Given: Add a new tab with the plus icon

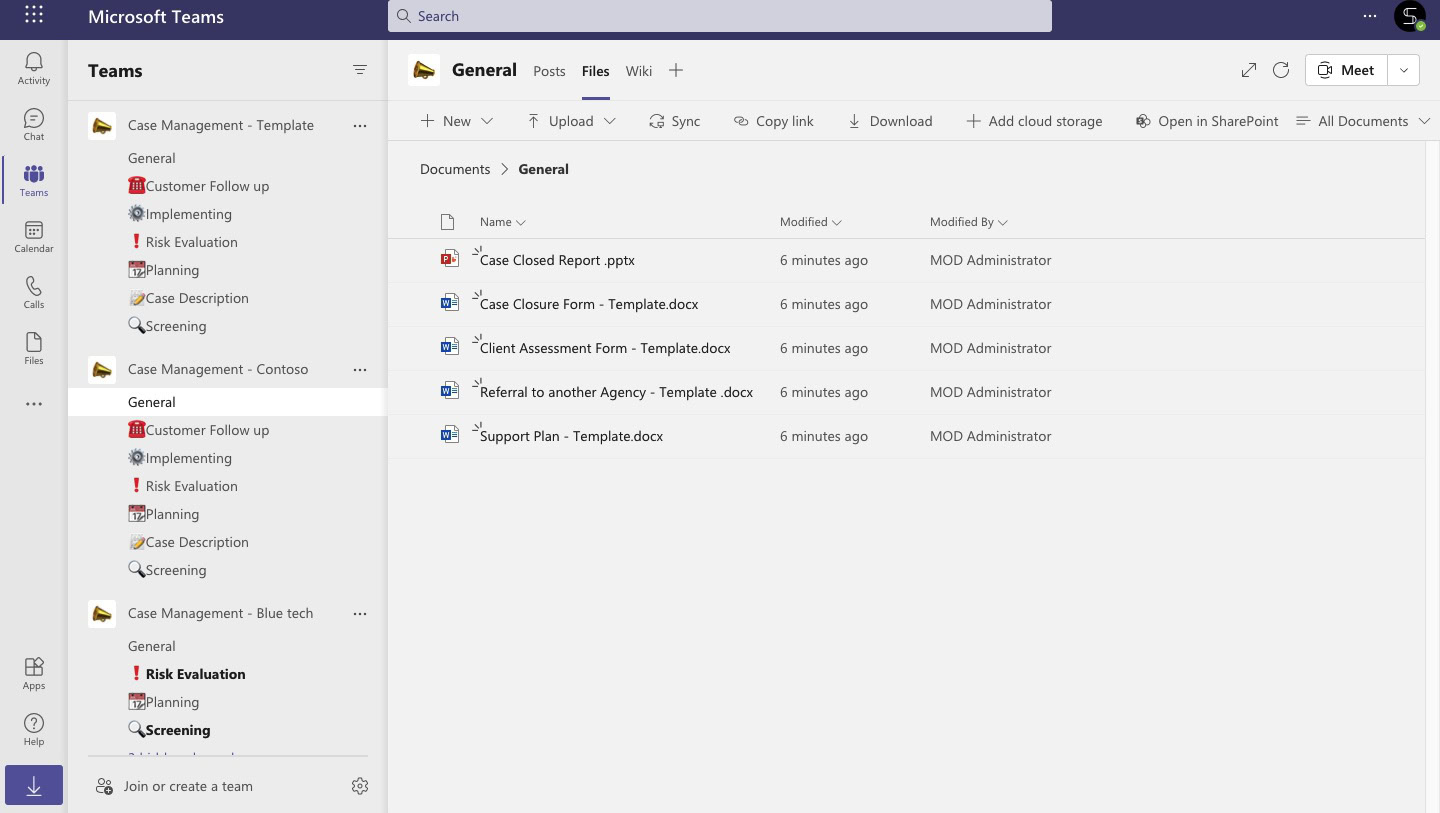Looking at the screenshot, I should pyautogui.click(x=676, y=70).
